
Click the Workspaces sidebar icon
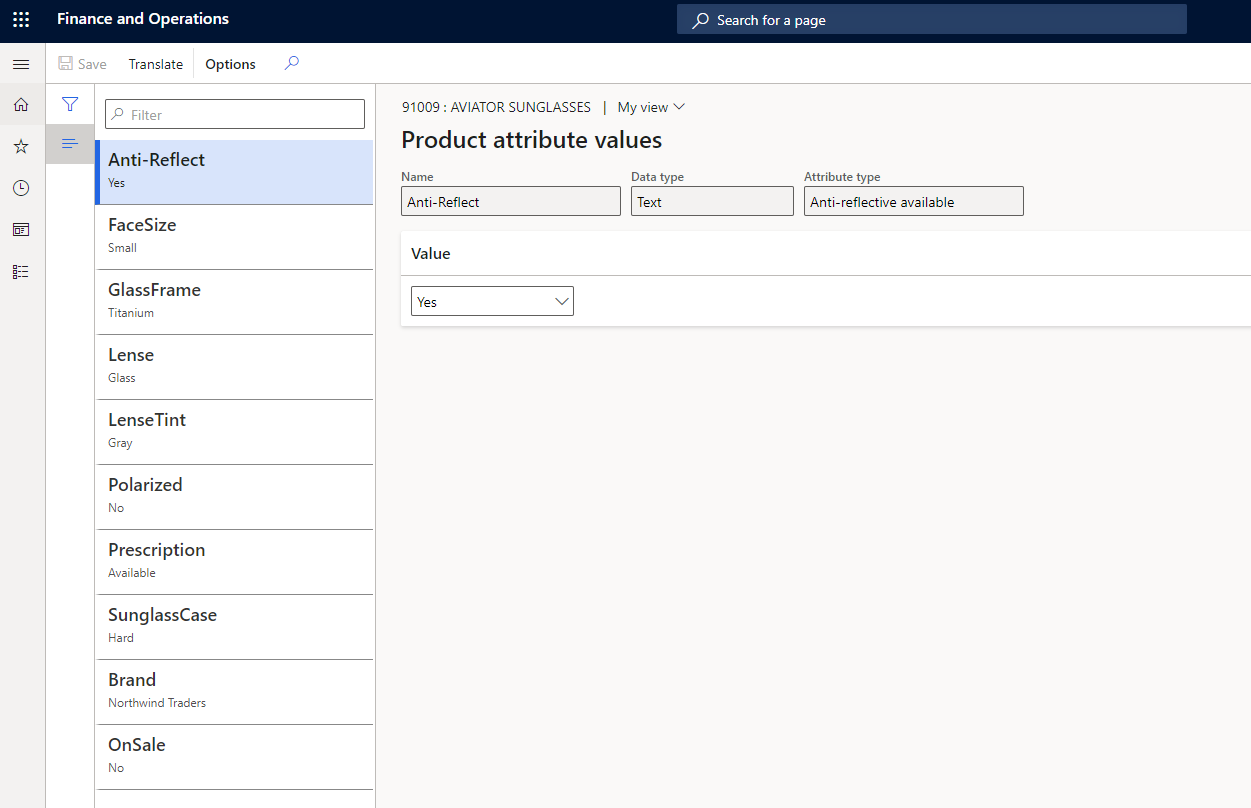pos(20,229)
